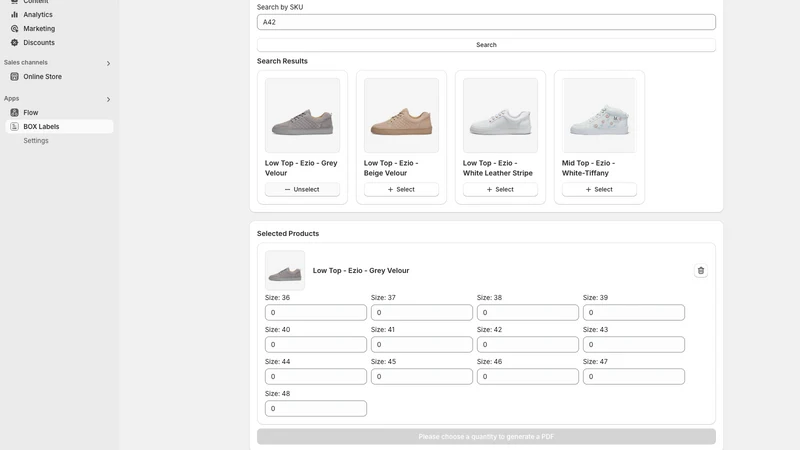Image resolution: width=800 pixels, height=450 pixels.
Task: Unselect Low Top Ezio Grey Velour
Action: tap(302, 189)
